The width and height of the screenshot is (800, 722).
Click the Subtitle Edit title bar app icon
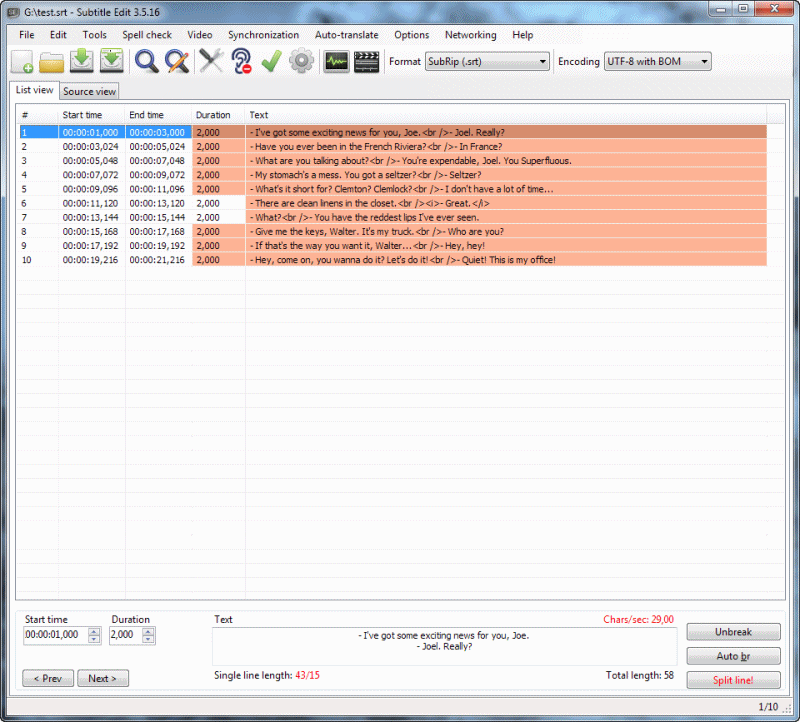(14, 12)
